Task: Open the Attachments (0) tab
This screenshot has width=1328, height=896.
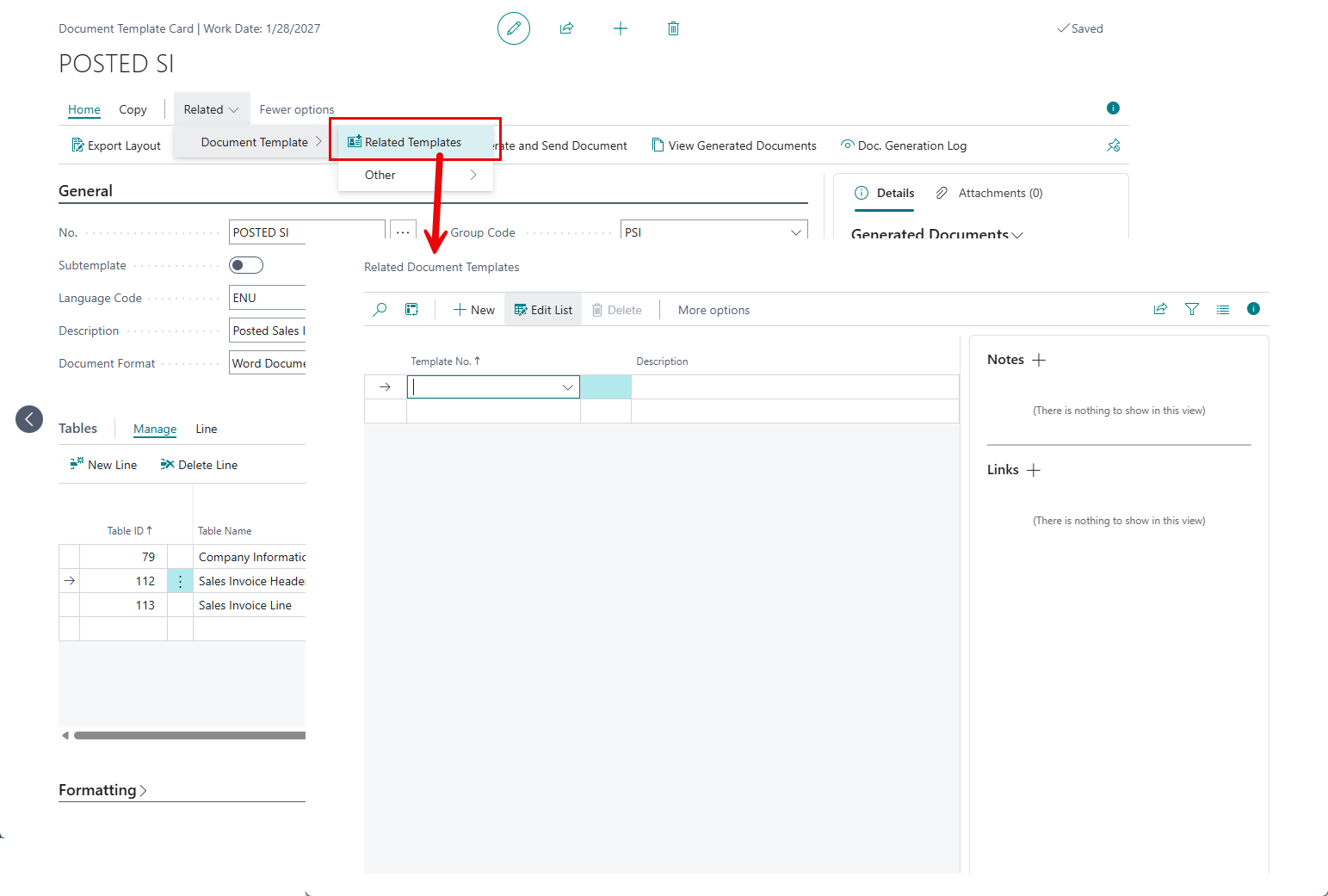Action: (x=990, y=193)
